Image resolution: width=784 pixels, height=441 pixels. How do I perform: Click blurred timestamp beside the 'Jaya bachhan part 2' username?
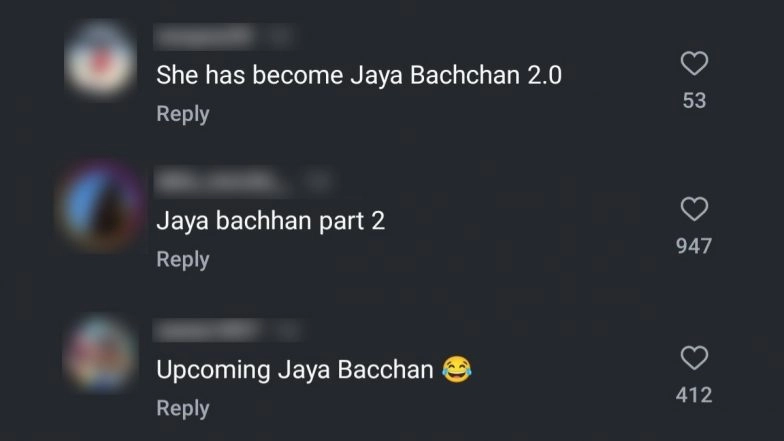(318, 182)
